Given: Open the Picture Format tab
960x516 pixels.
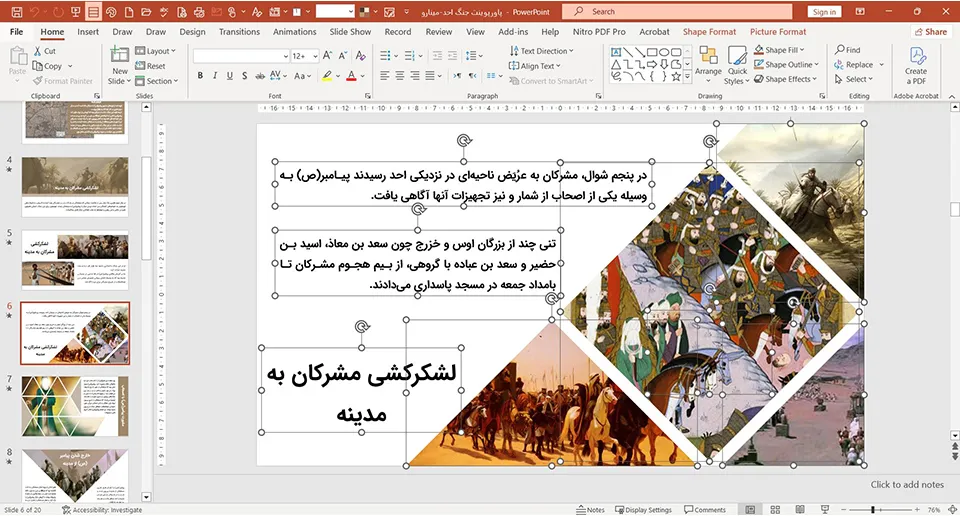Looking at the screenshot, I should 778,32.
